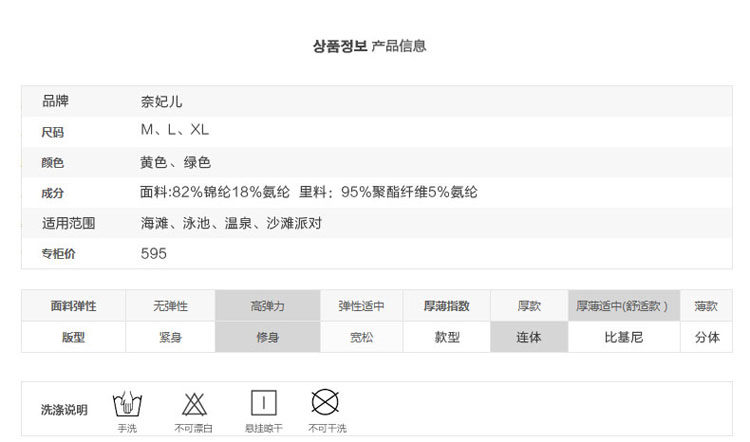Screen dimensions: 750x442
Task: Click the 版型 header cell
Action: 74,337
